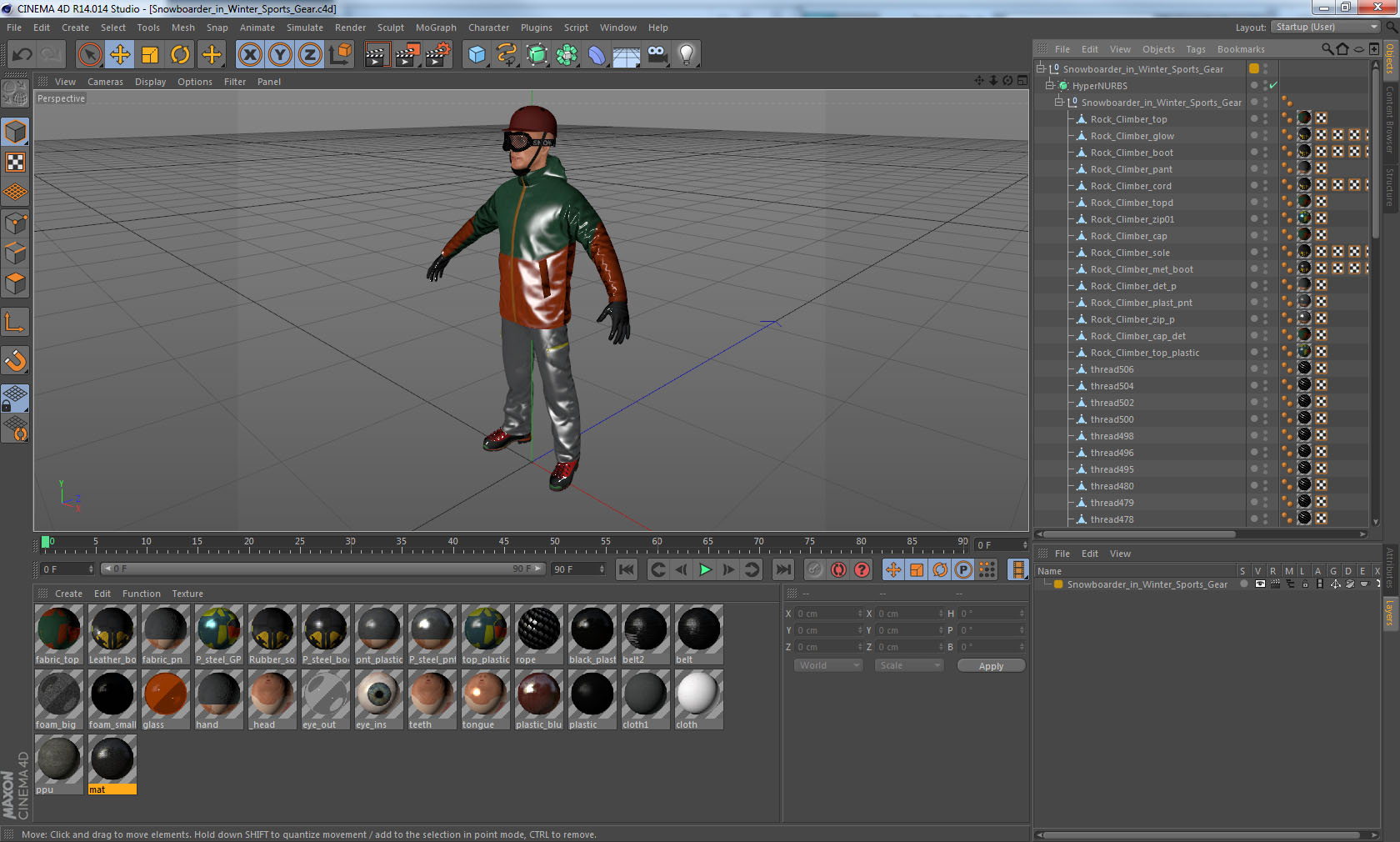This screenshot has height=842, width=1400.
Task: Add a camera object
Action: click(x=657, y=55)
